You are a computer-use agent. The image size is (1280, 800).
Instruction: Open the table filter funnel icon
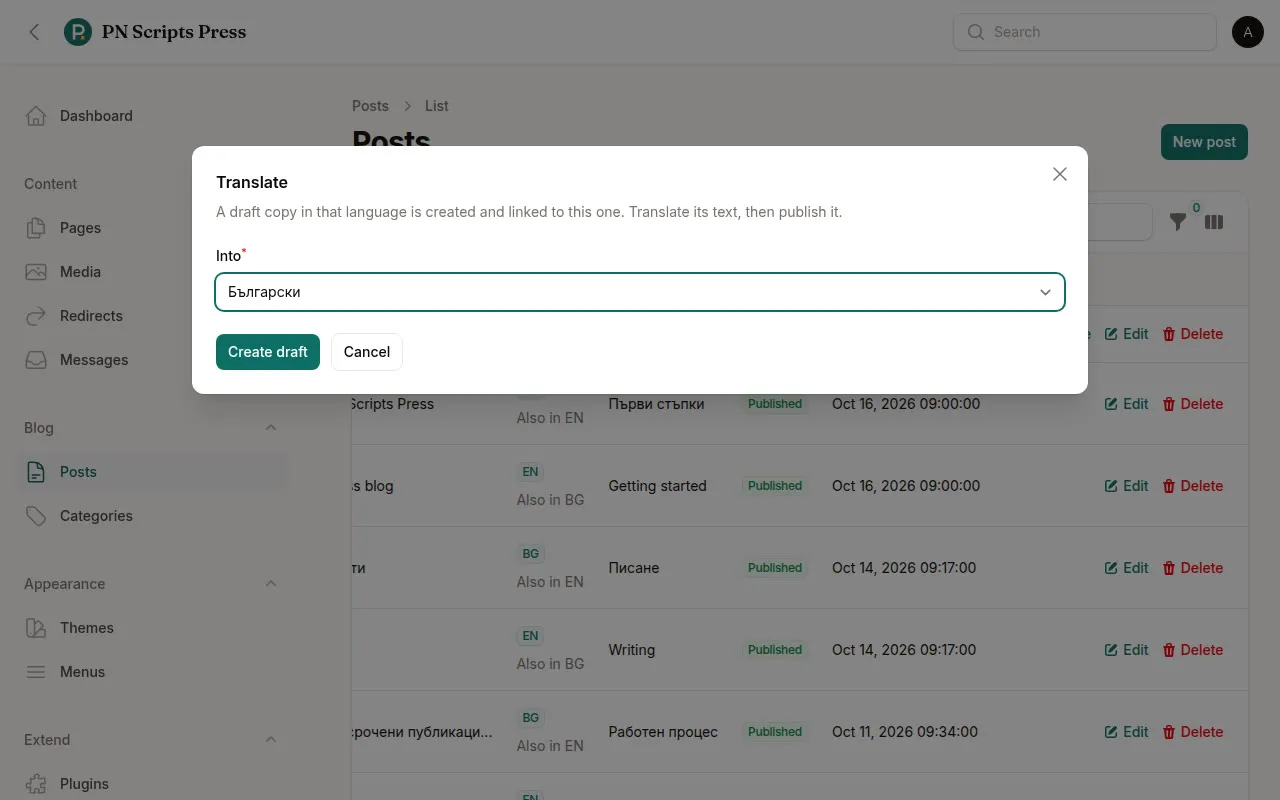tap(1178, 222)
